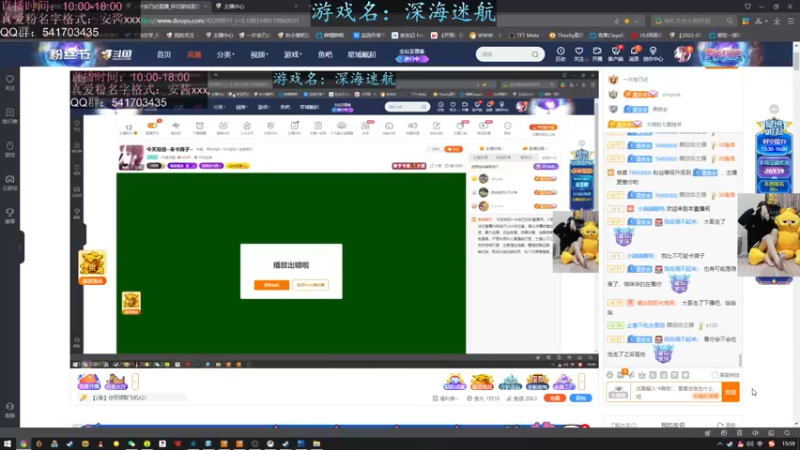Click the blue 背包 backpack button
The width and height of the screenshot is (800, 450).
[581, 398]
